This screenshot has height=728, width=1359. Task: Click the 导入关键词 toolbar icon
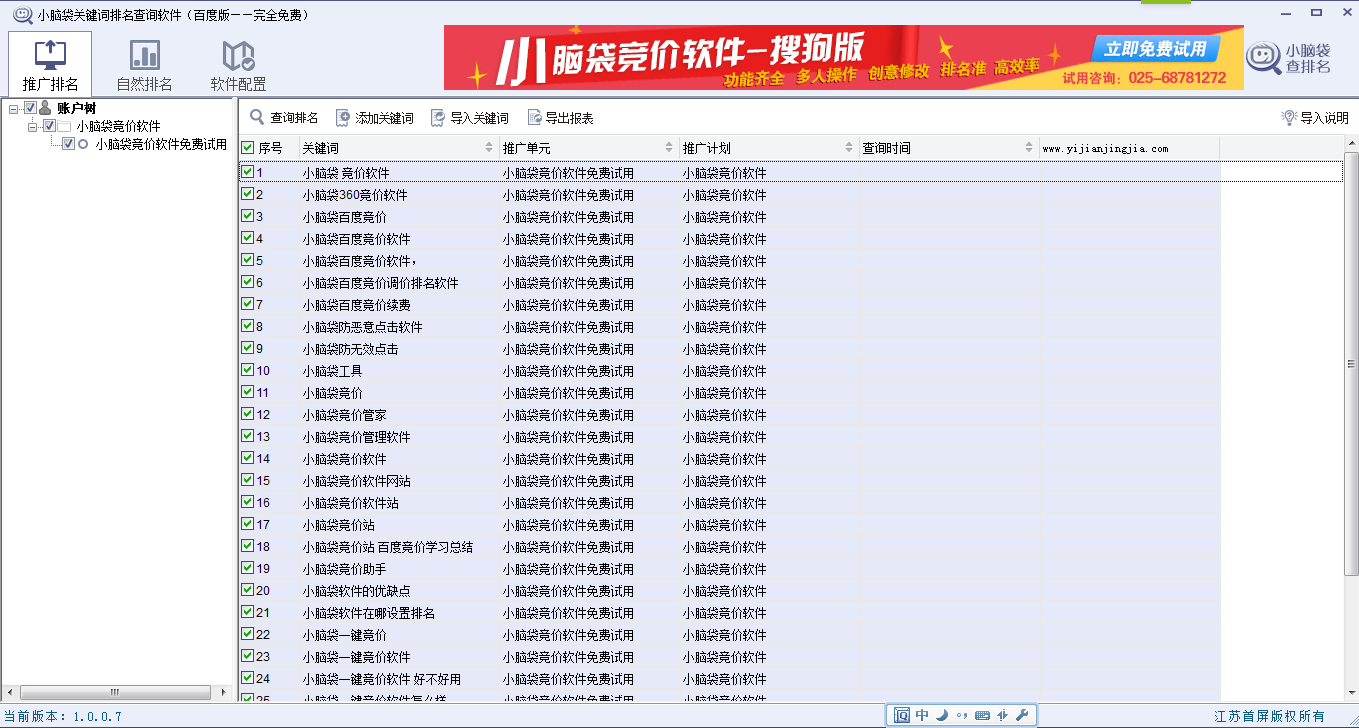[438, 117]
